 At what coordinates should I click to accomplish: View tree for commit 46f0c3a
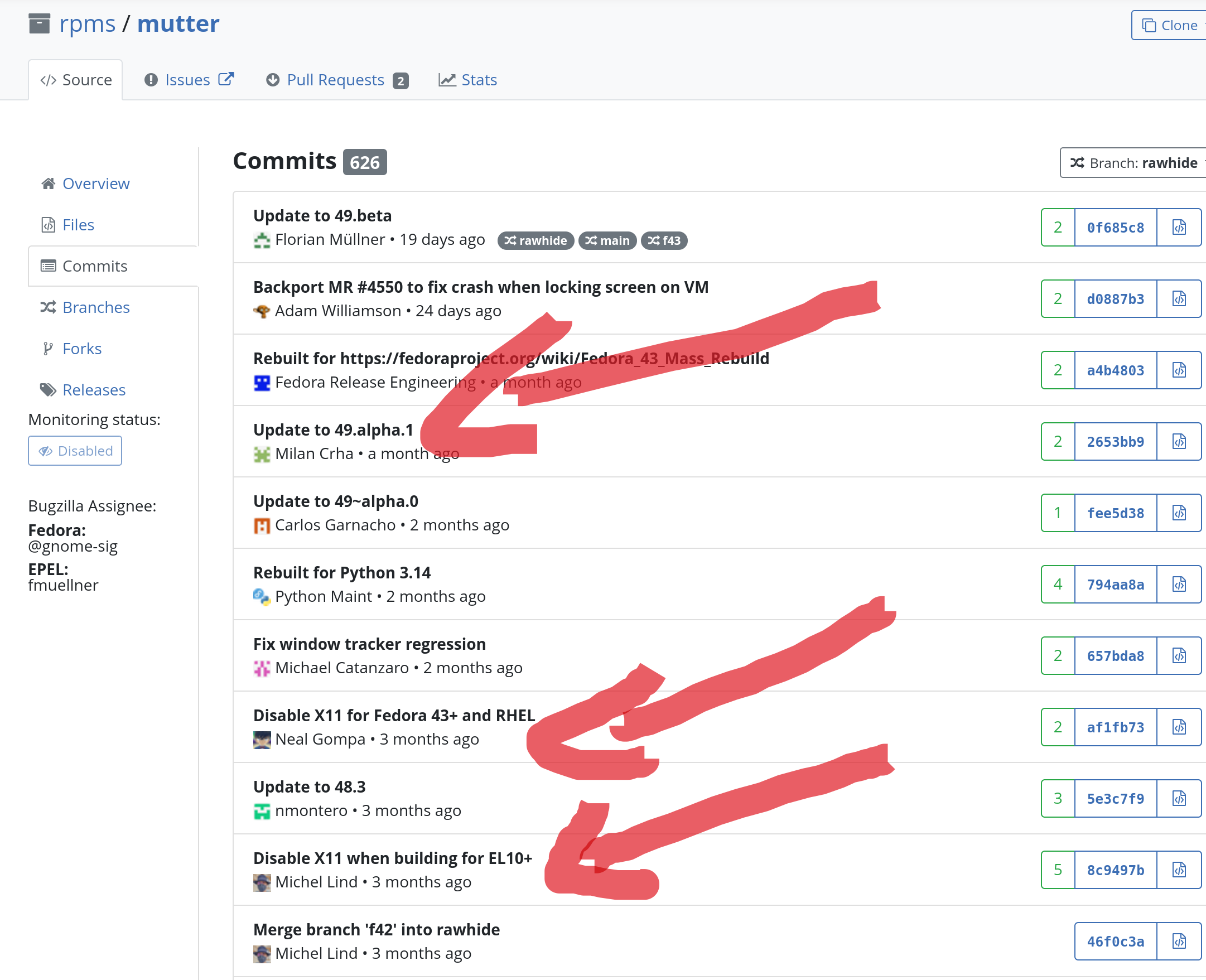[x=1179, y=942]
